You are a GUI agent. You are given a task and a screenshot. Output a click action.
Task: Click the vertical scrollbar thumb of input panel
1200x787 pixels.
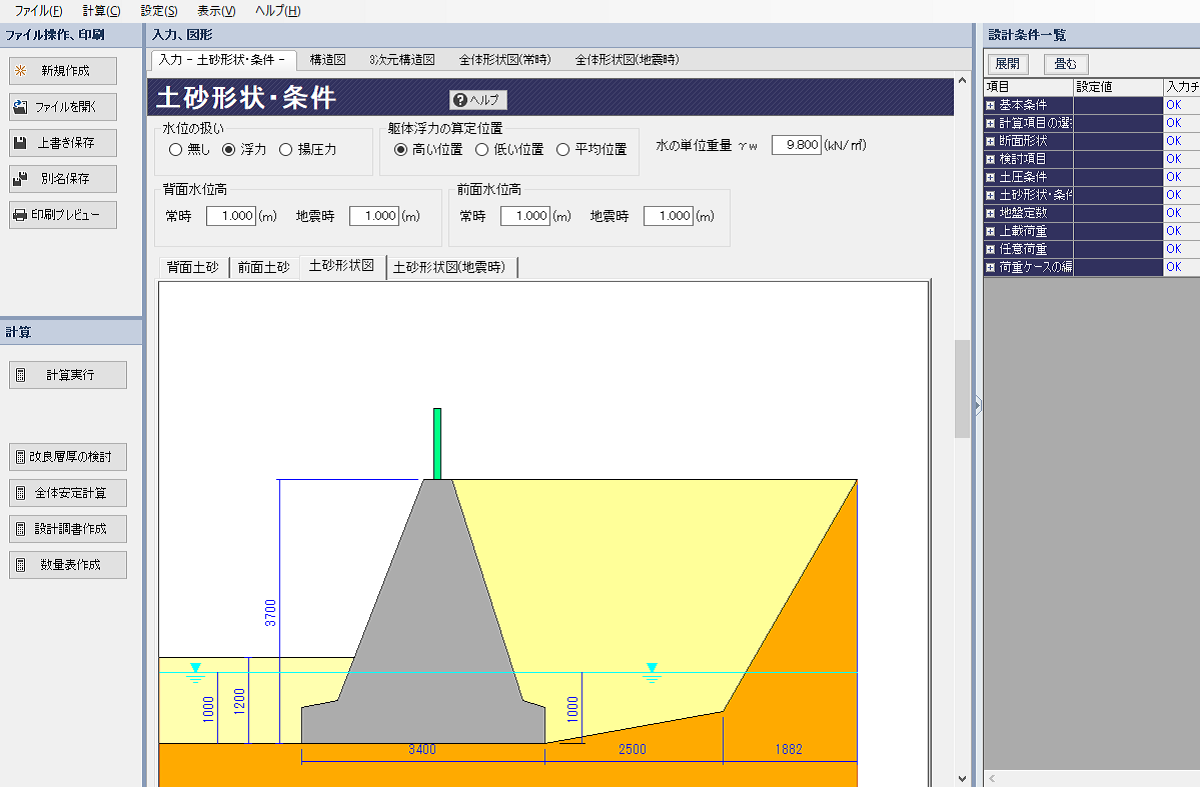coord(962,388)
